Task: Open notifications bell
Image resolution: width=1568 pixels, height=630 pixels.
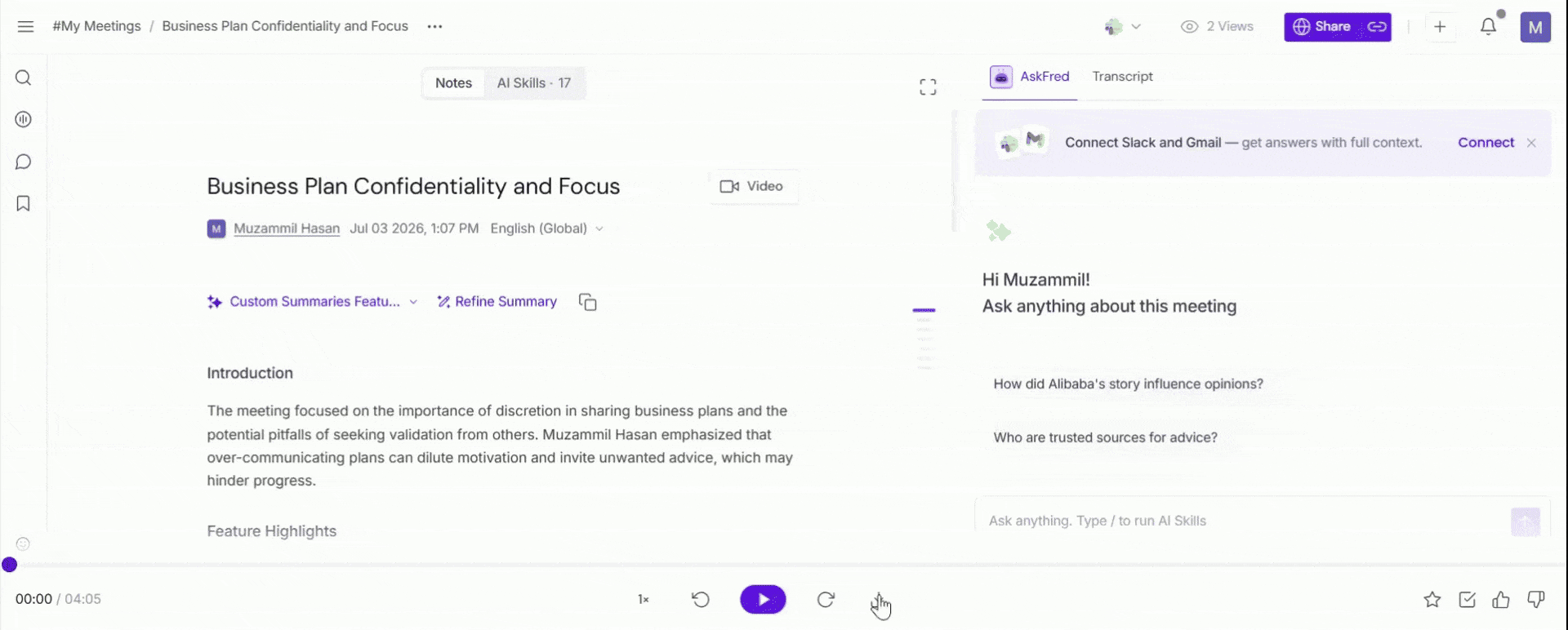Action: 1489,26
